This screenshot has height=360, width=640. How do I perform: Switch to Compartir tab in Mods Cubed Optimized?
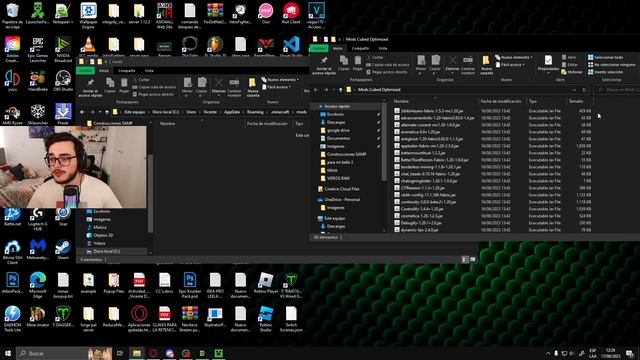(x=360, y=48)
